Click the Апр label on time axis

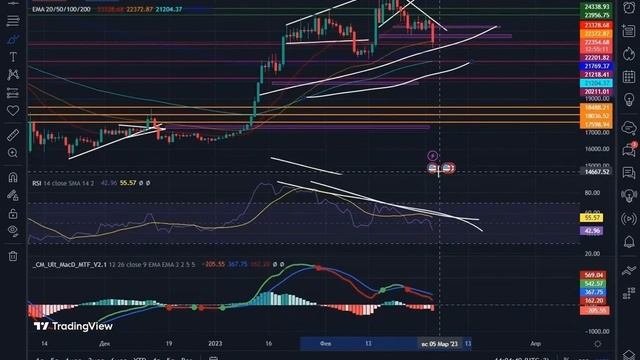pyautogui.click(x=535, y=344)
